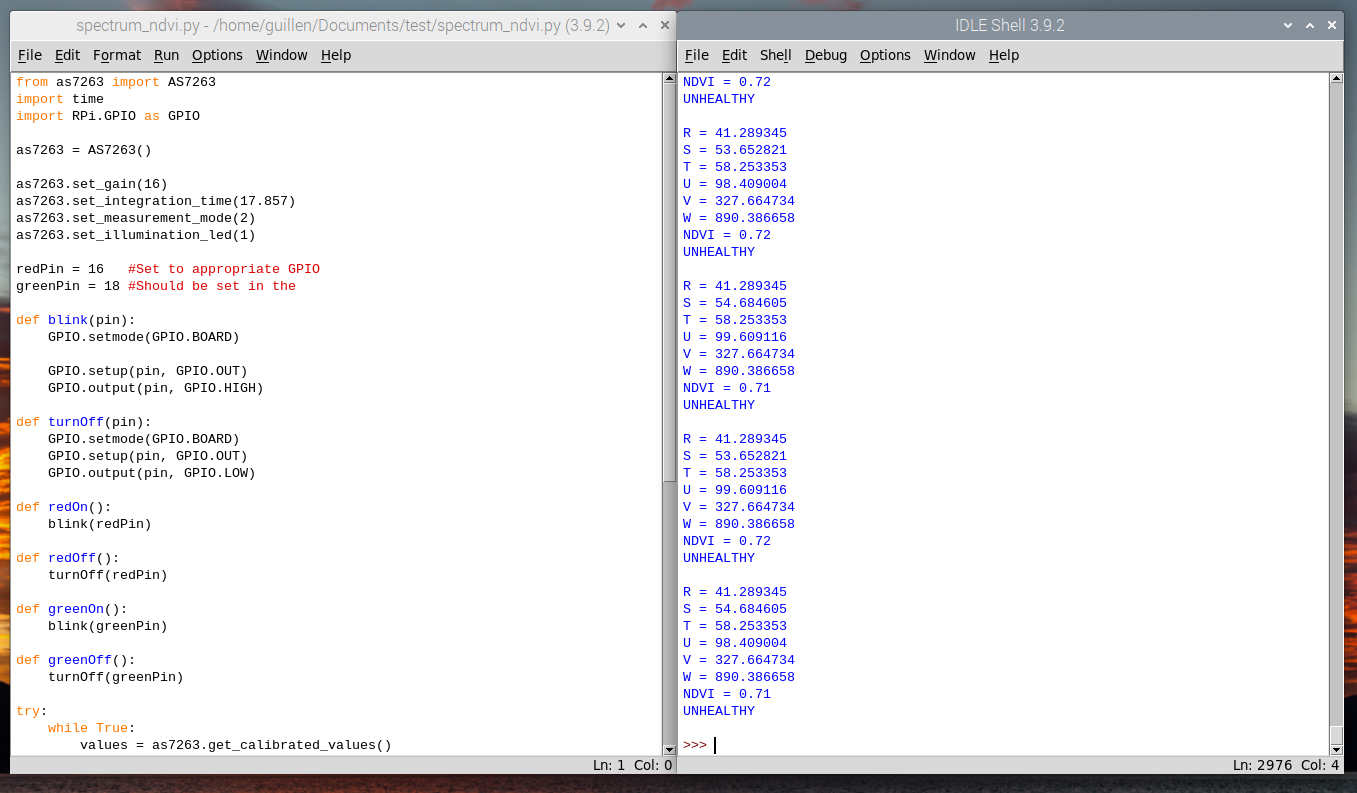The width and height of the screenshot is (1357, 793).
Task: Open the Run menu in editor
Action: 166,55
